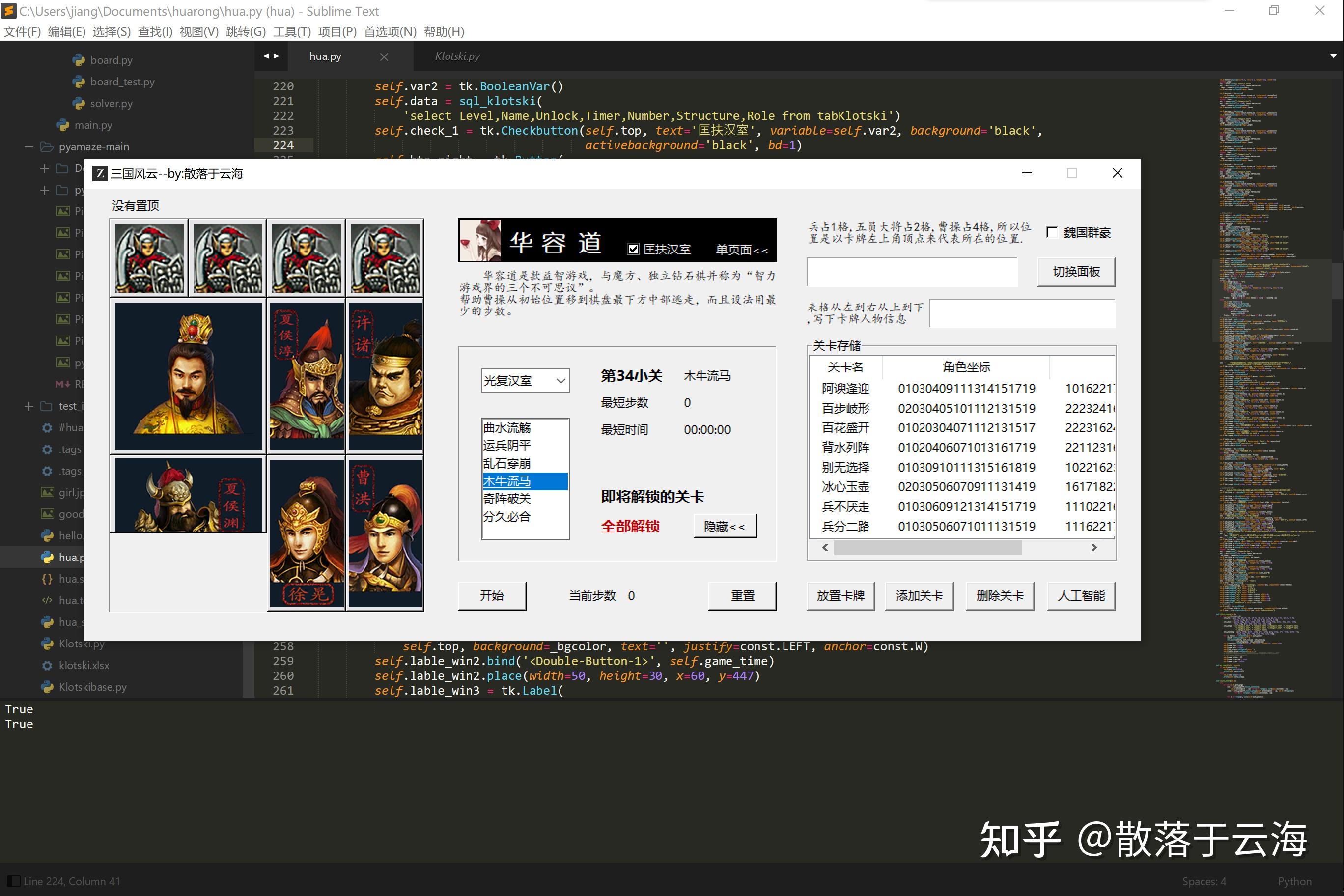The width and height of the screenshot is (1344, 896).
Task: Click the level table scroll-left arrow
Action: click(x=825, y=547)
